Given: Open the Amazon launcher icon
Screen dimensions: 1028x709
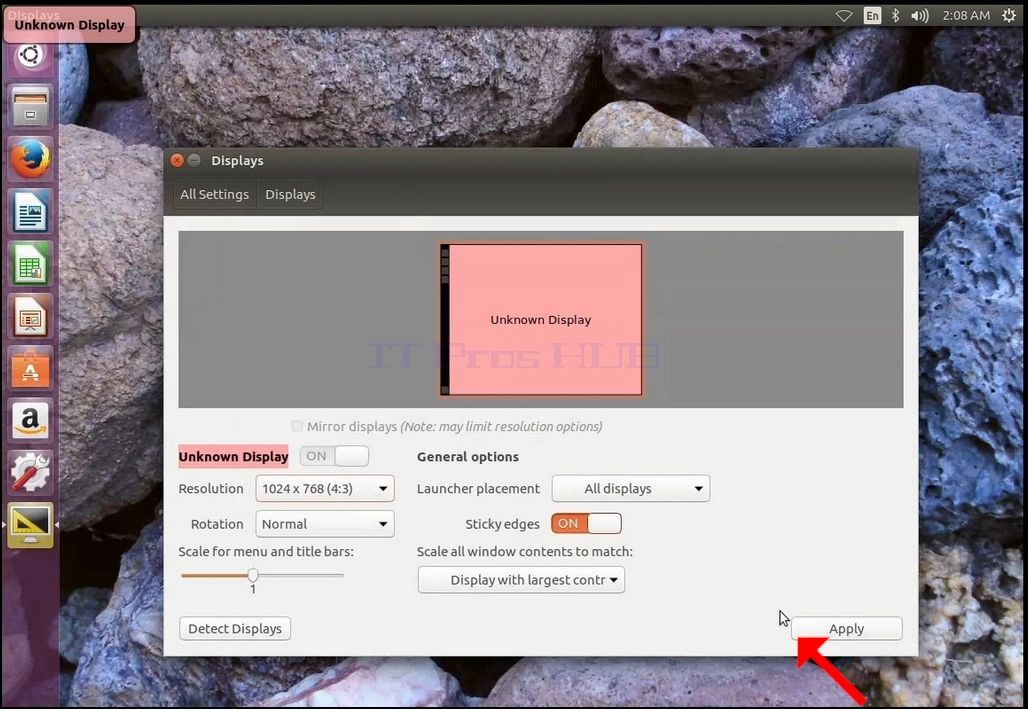Looking at the screenshot, I should click(30, 420).
